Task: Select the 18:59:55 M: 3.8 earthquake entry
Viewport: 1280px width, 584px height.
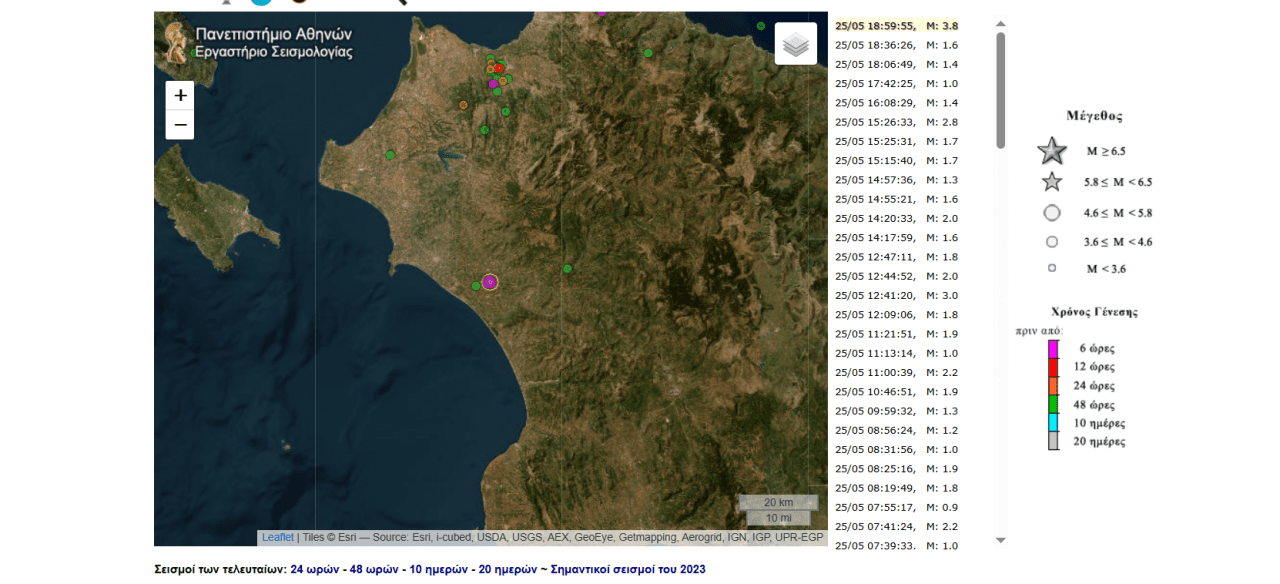Action: pyautogui.click(x=896, y=26)
